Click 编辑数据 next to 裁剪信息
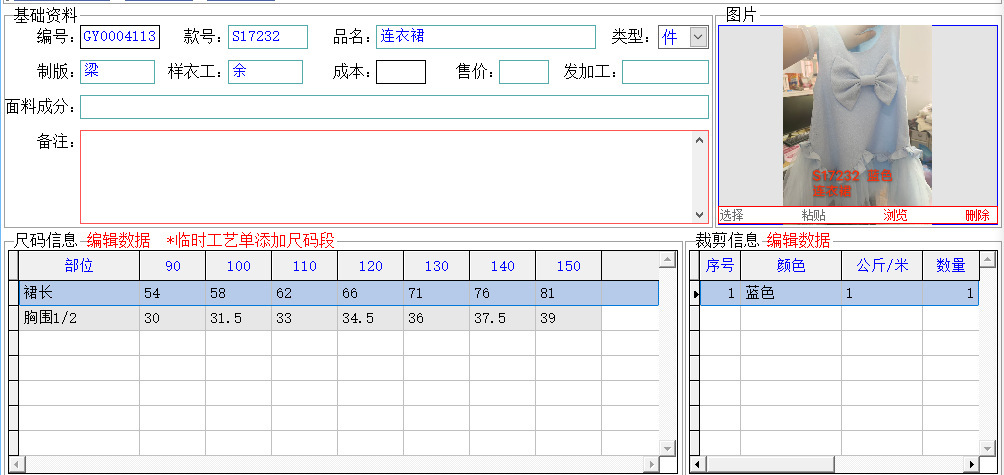 point(798,241)
